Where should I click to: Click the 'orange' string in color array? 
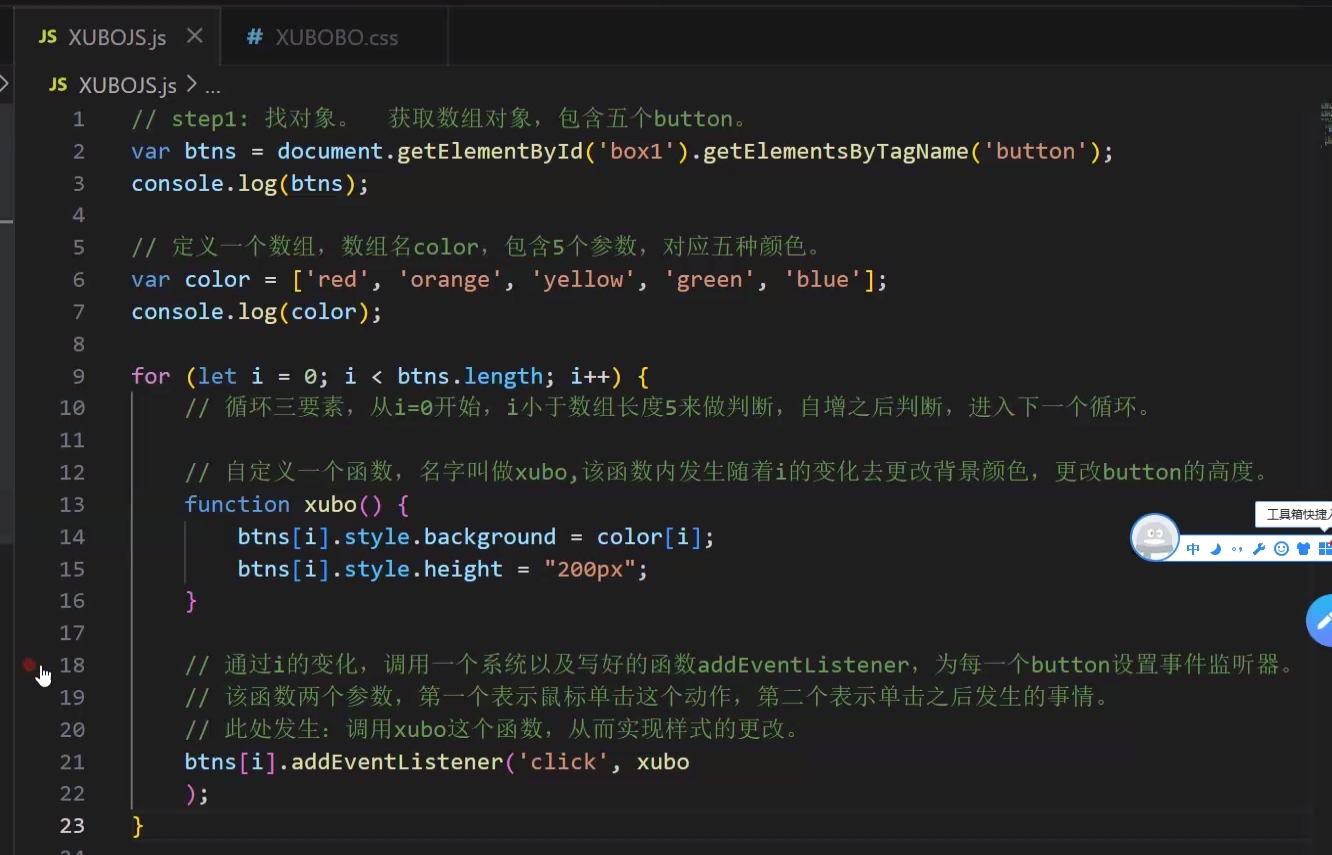(450, 280)
